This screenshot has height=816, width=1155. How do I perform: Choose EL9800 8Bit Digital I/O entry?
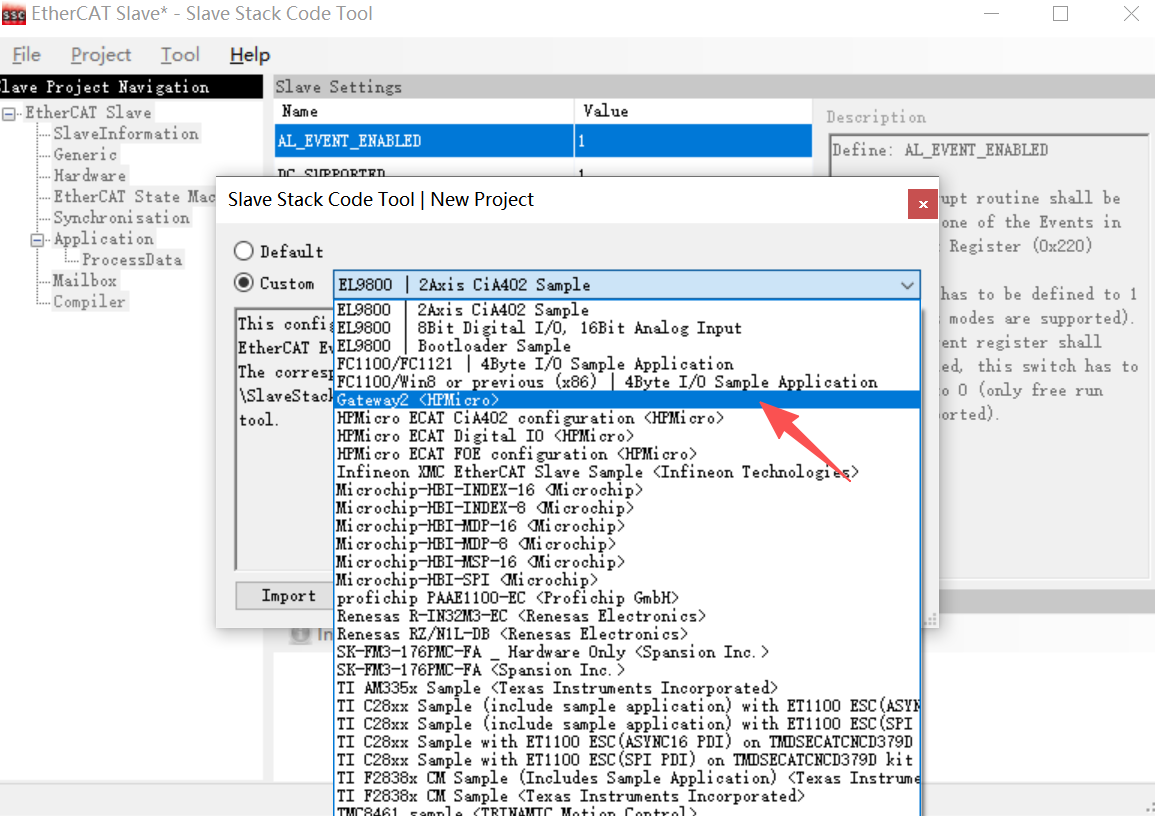627,328
